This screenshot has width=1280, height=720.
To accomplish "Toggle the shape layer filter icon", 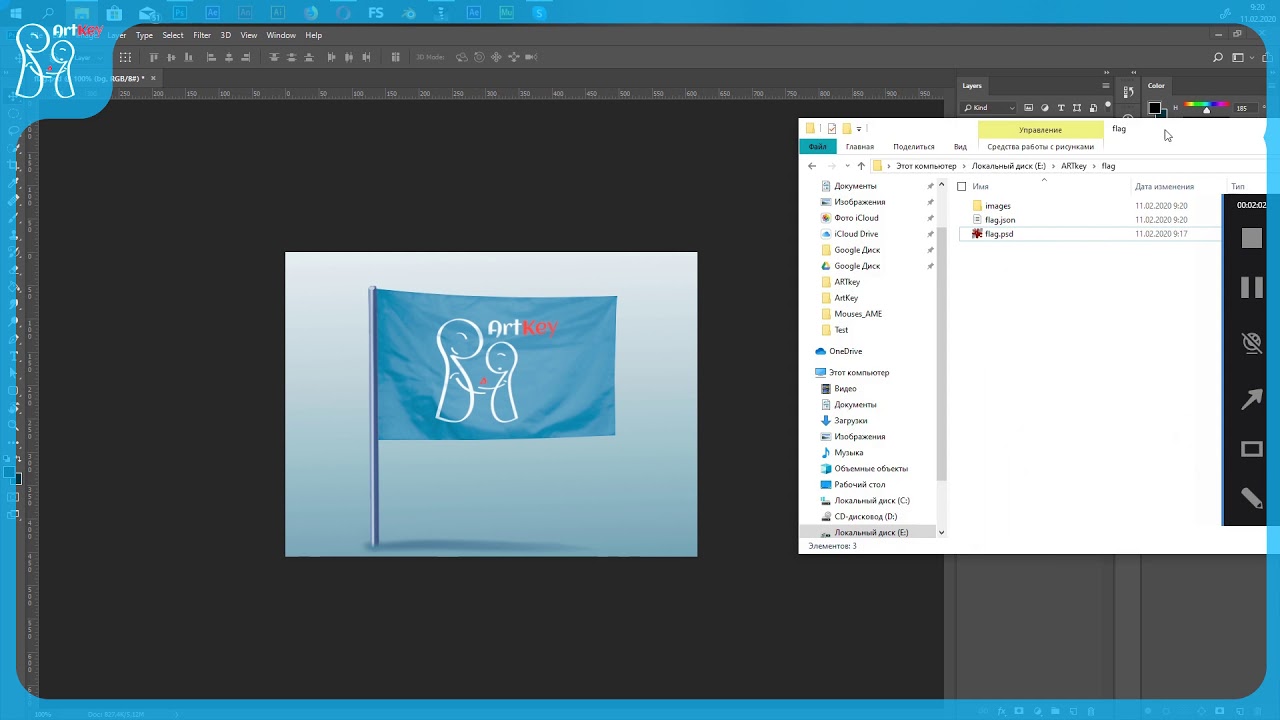I will [1077, 108].
